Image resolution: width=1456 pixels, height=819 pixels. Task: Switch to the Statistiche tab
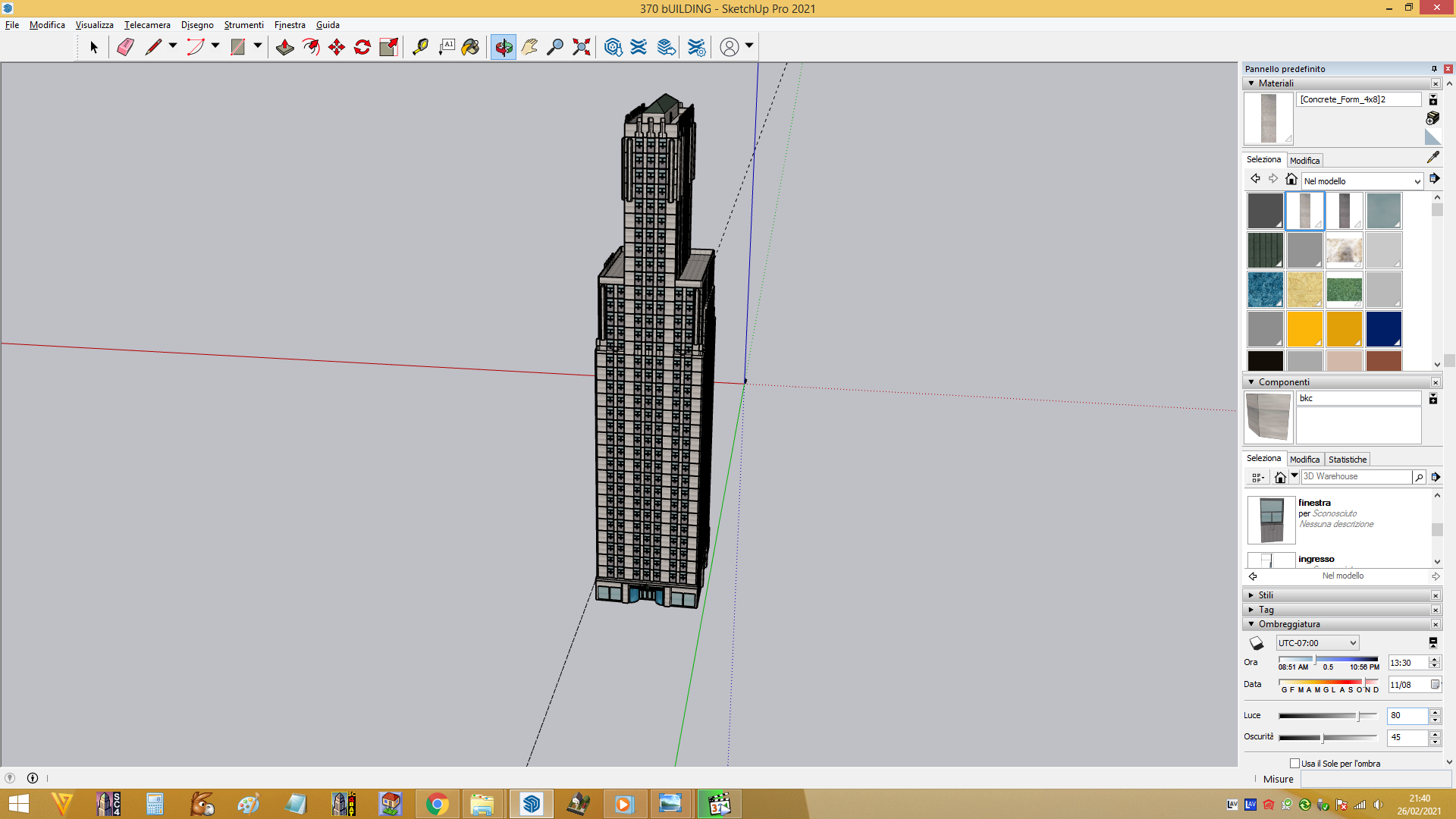1348,460
